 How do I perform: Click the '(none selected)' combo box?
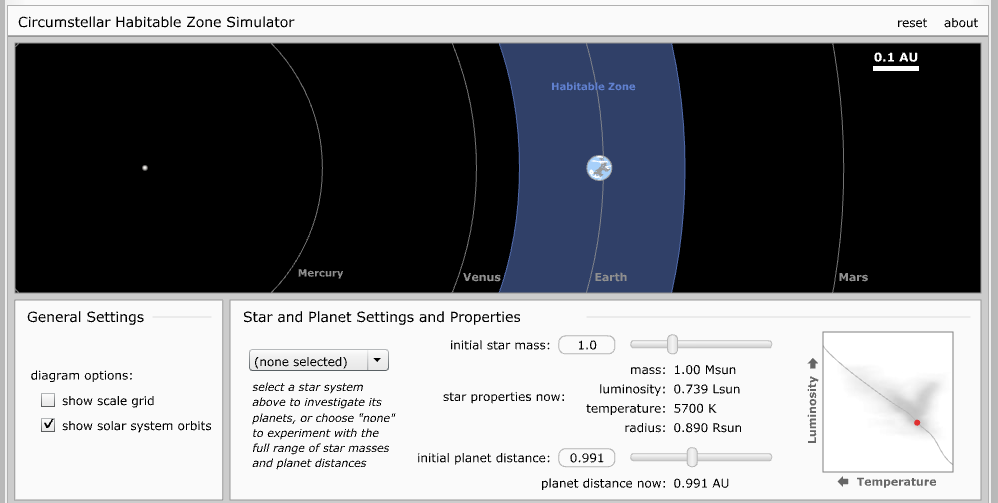click(308, 361)
